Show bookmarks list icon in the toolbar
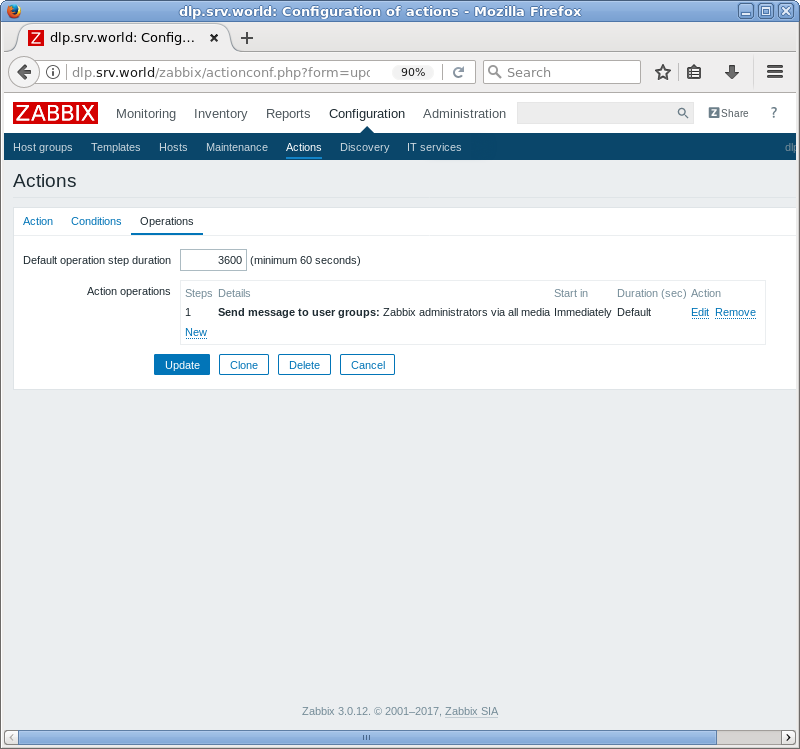This screenshot has height=749, width=800. tap(693, 72)
